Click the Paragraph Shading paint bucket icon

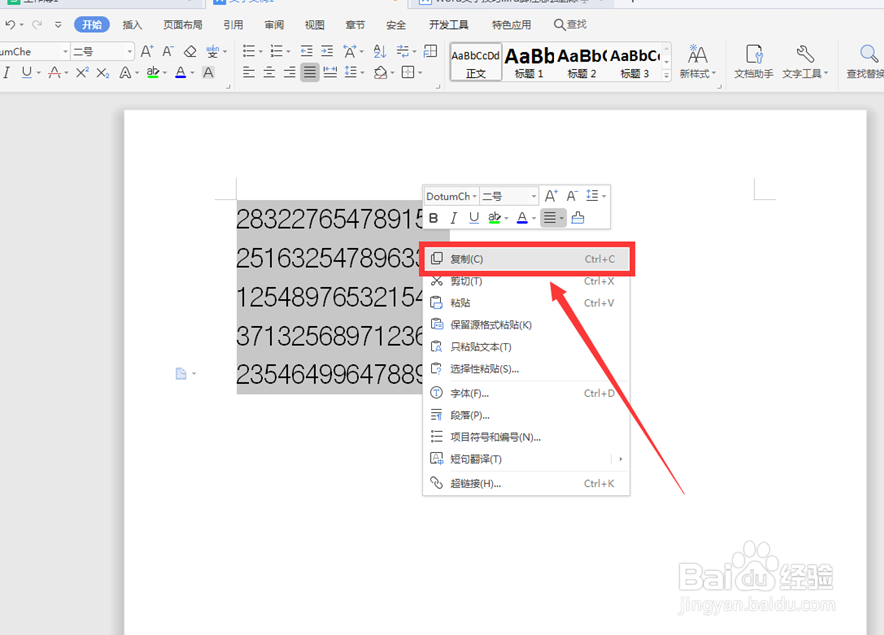point(381,72)
